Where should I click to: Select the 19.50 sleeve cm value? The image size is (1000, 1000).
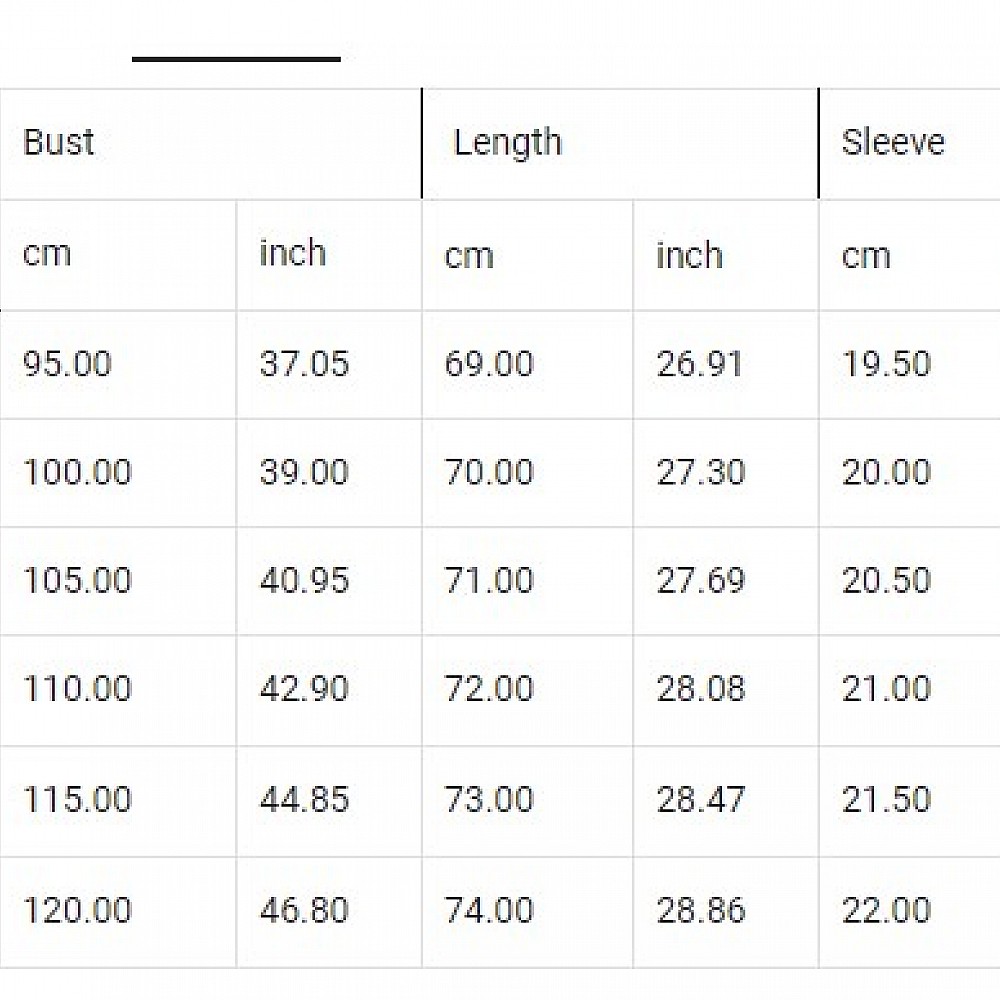coord(886,364)
